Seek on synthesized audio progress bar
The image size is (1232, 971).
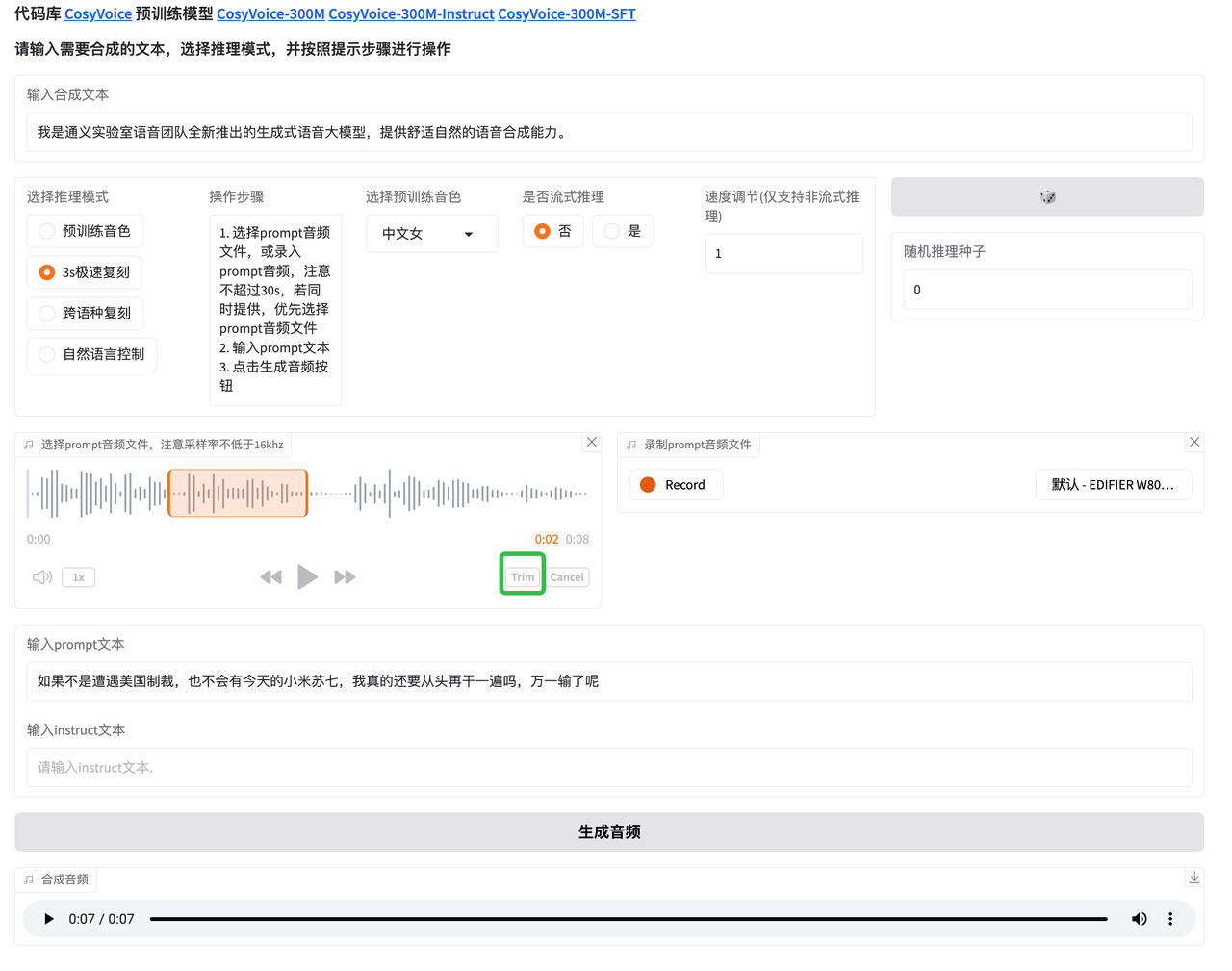(x=628, y=919)
